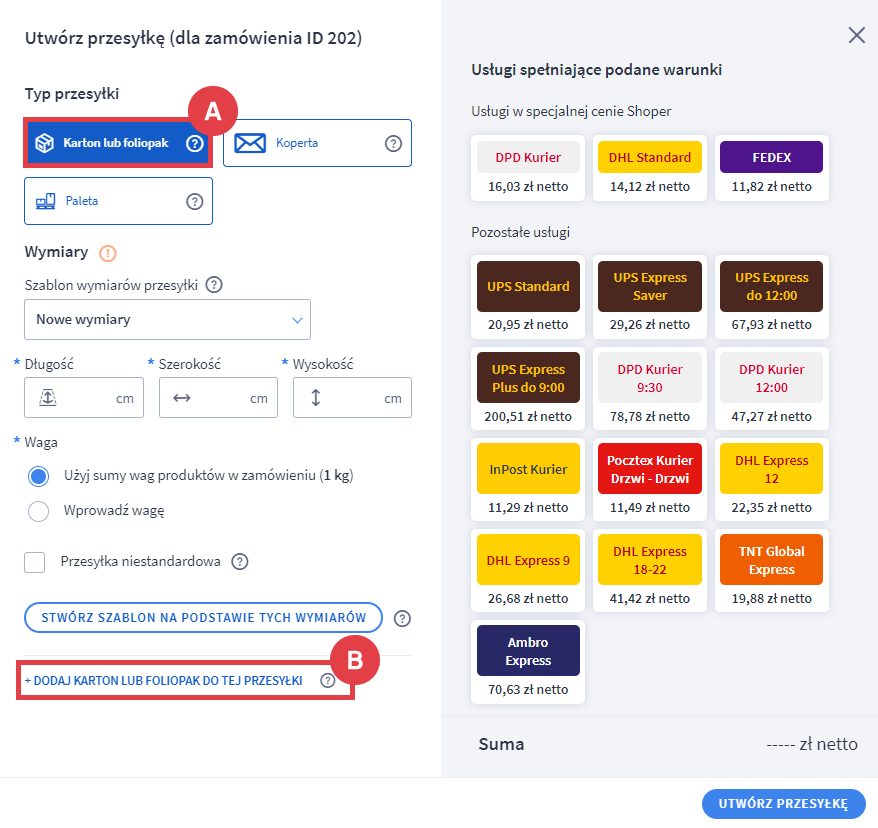Select Ambro Express service
The height and width of the screenshot is (828, 878).
click(x=528, y=662)
